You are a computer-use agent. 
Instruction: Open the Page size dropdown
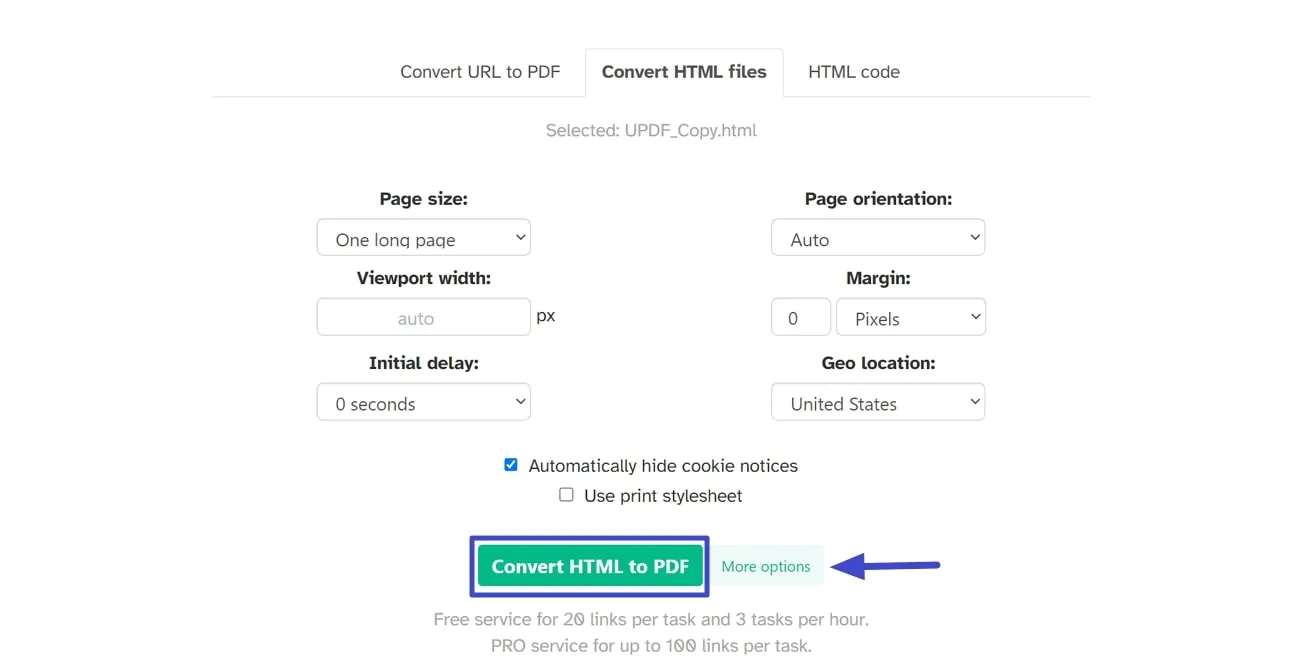click(423, 237)
